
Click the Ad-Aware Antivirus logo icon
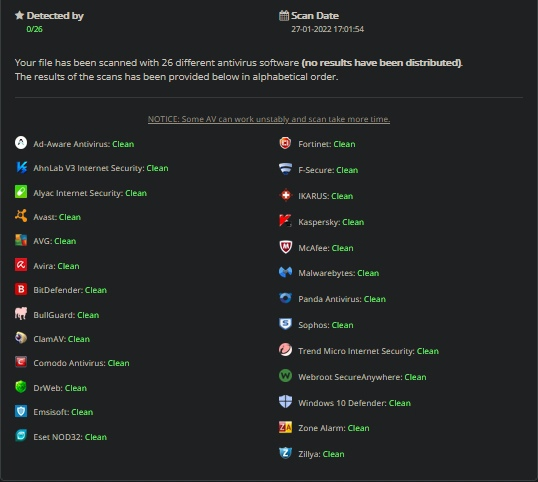(21, 143)
